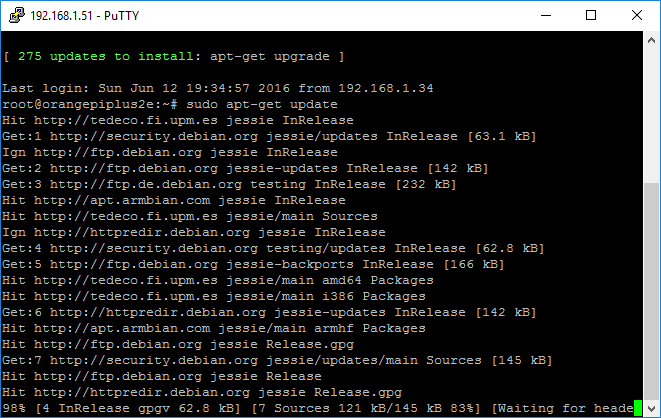The height and width of the screenshot is (418, 661).
Task: Click the '98%' progress status text
Action: pos(16,408)
